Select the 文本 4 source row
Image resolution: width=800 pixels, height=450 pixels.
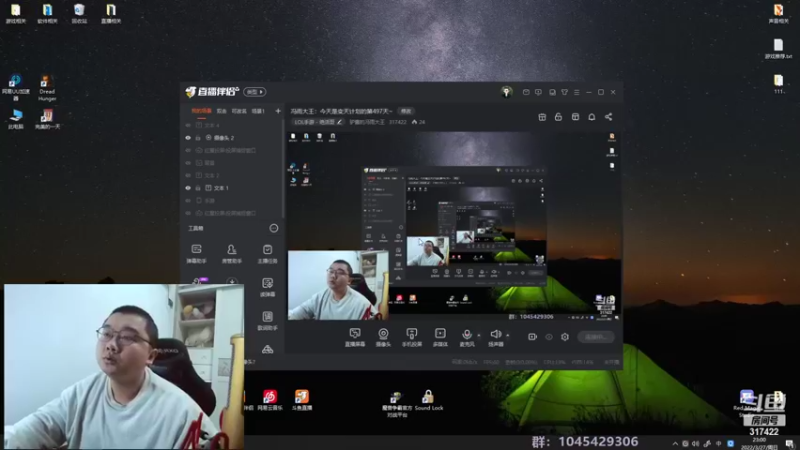click(x=232, y=125)
